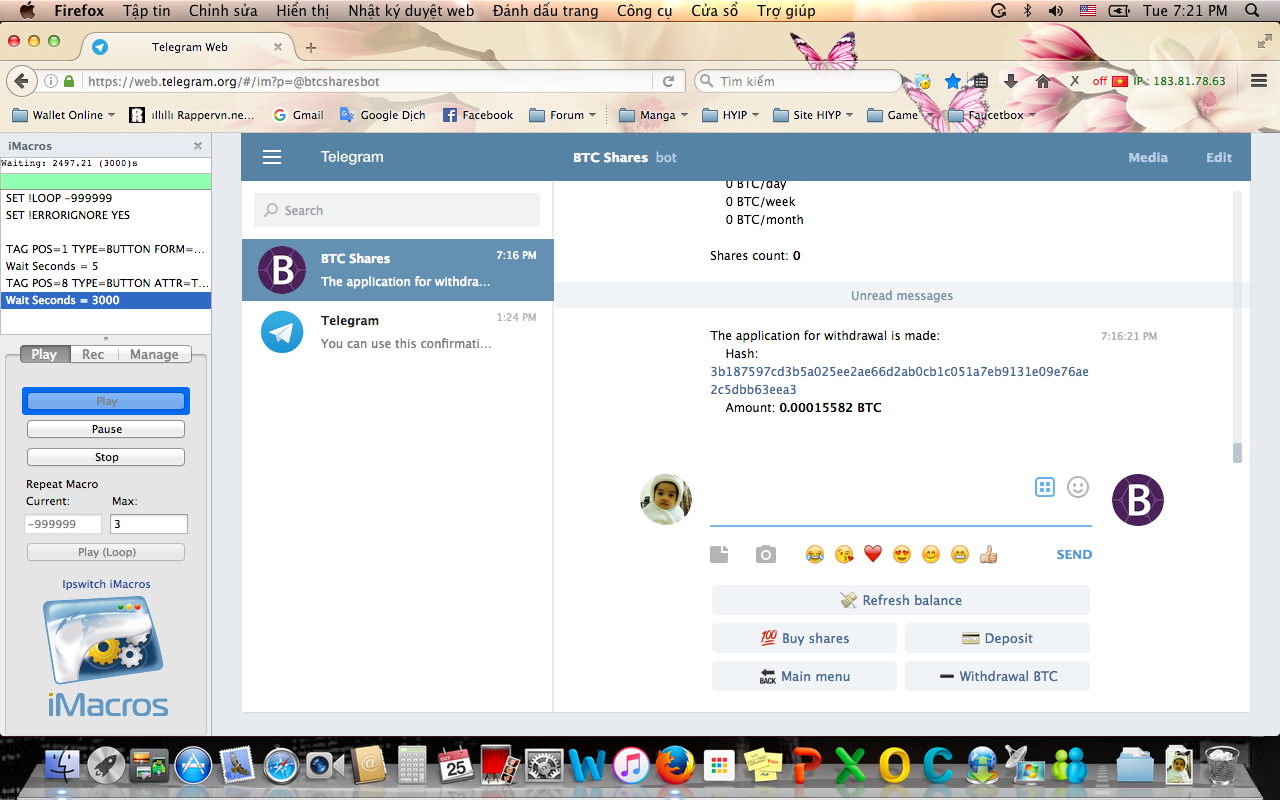
Task: Send the message with SEND
Action: 1074,554
